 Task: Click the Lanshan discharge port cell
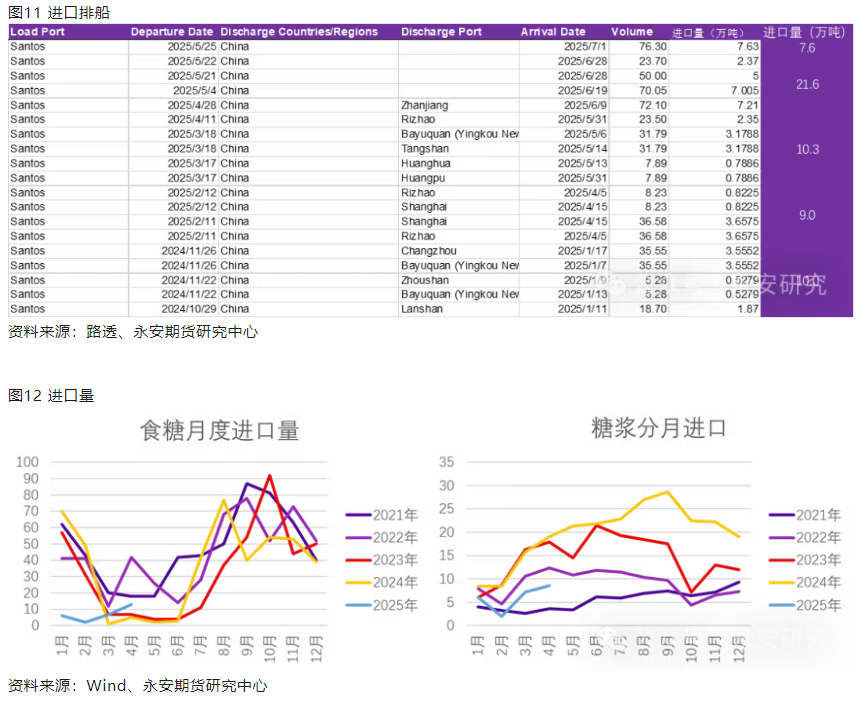(x=421, y=309)
